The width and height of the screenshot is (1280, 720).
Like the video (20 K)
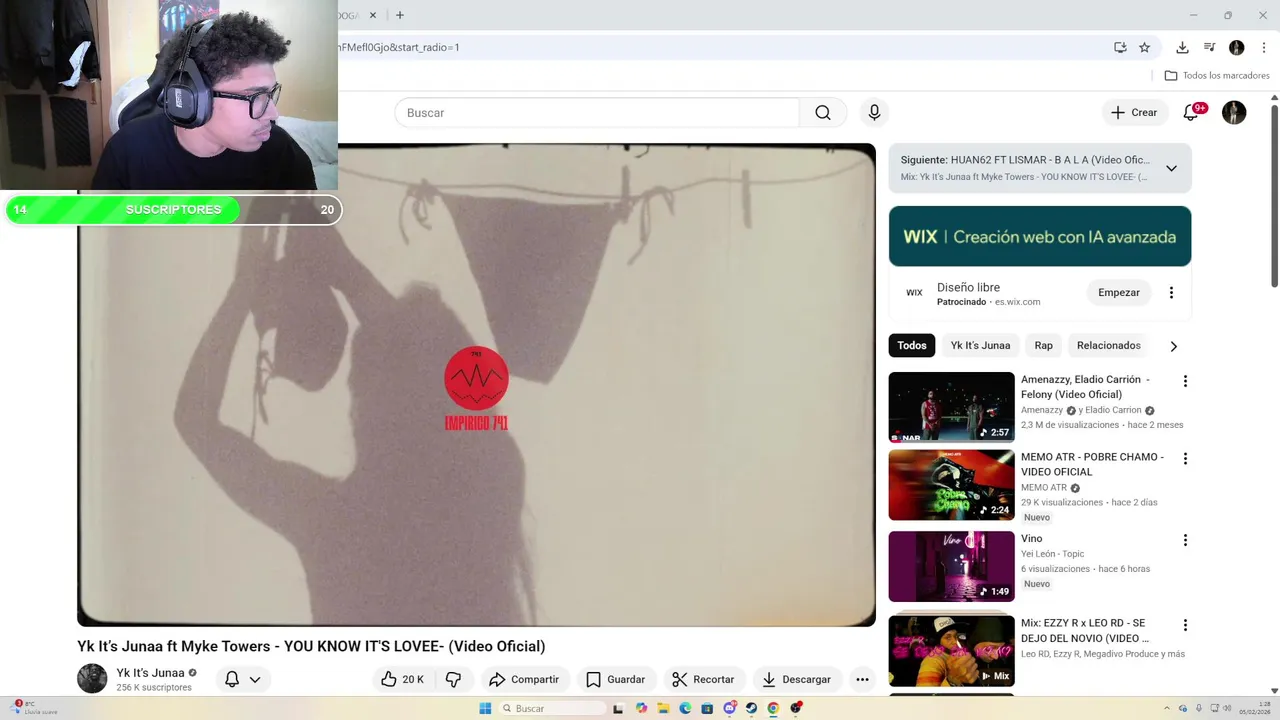coord(401,679)
